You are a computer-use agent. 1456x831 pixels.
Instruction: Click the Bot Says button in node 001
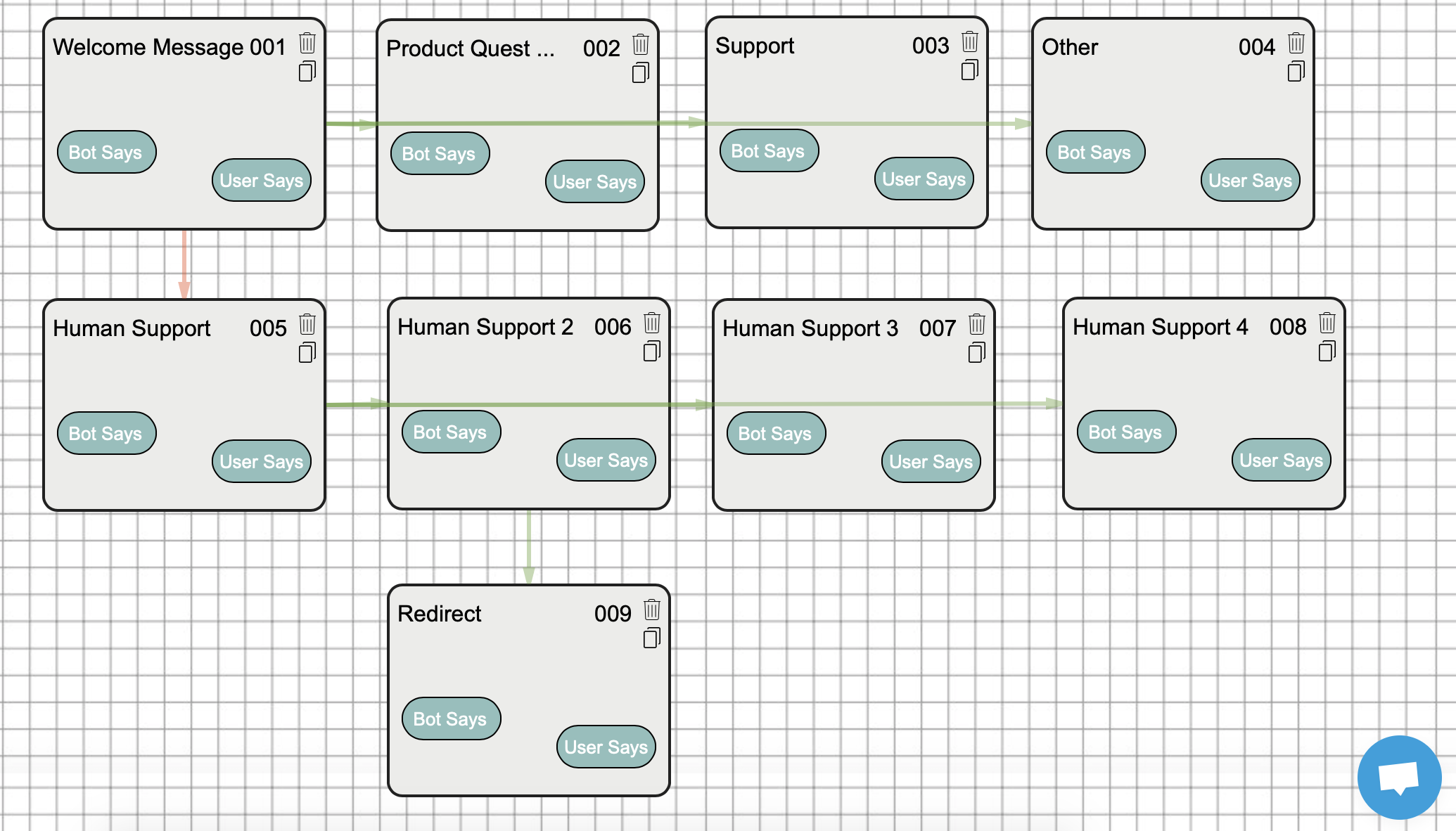coord(106,152)
